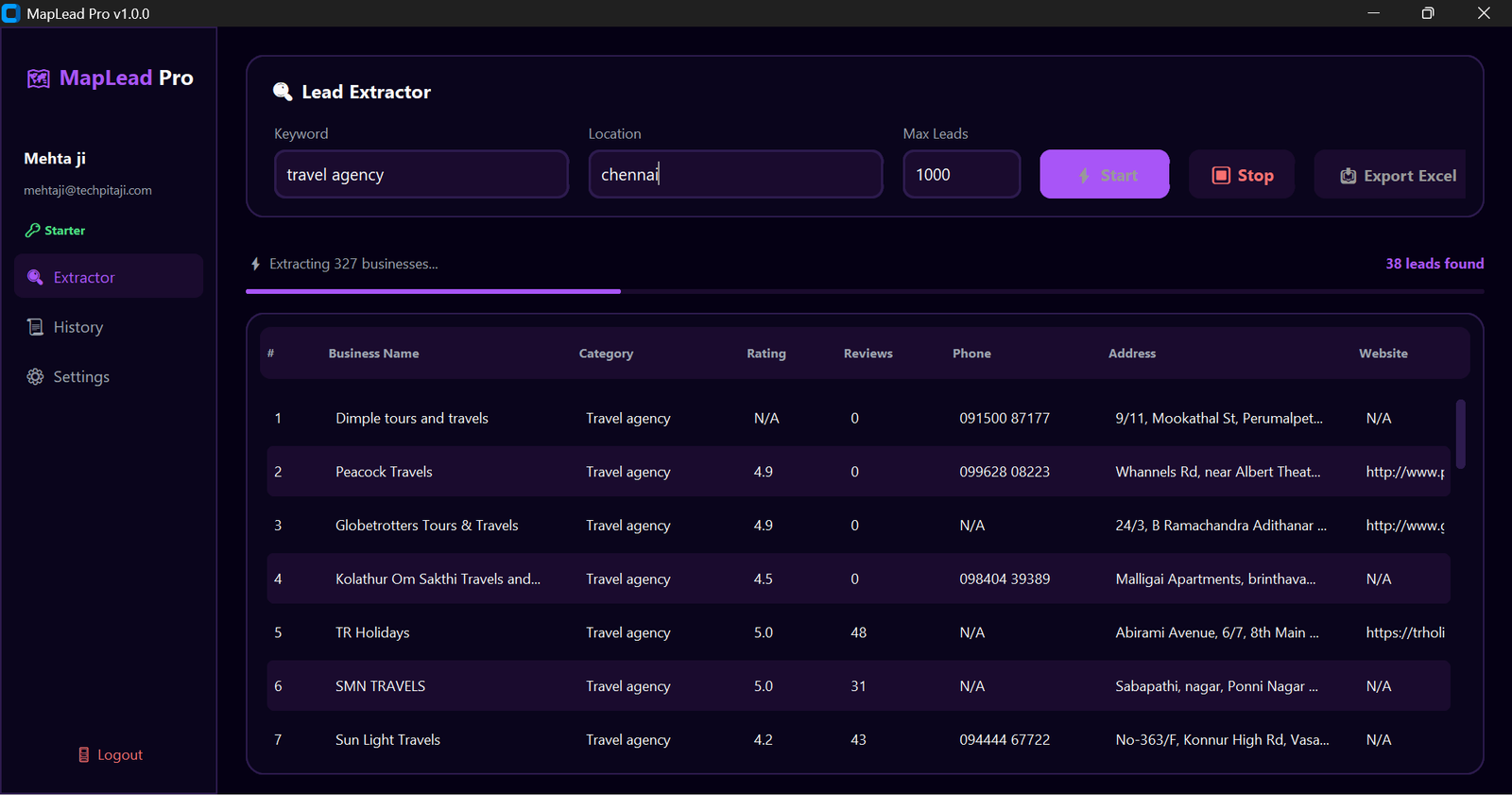Select the Peacock Travels business name

point(384,472)
